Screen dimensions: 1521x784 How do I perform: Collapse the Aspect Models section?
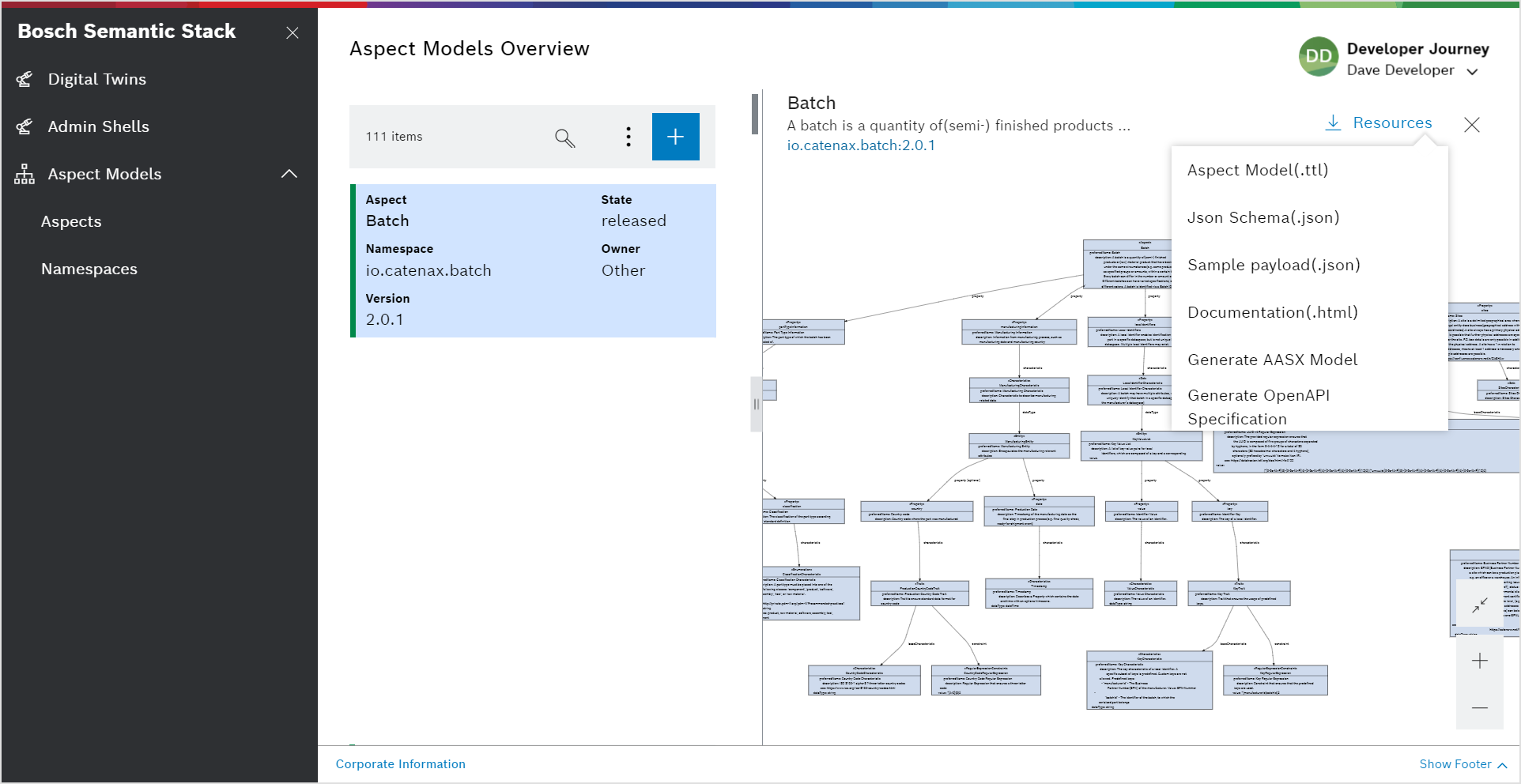click(289, 174)
